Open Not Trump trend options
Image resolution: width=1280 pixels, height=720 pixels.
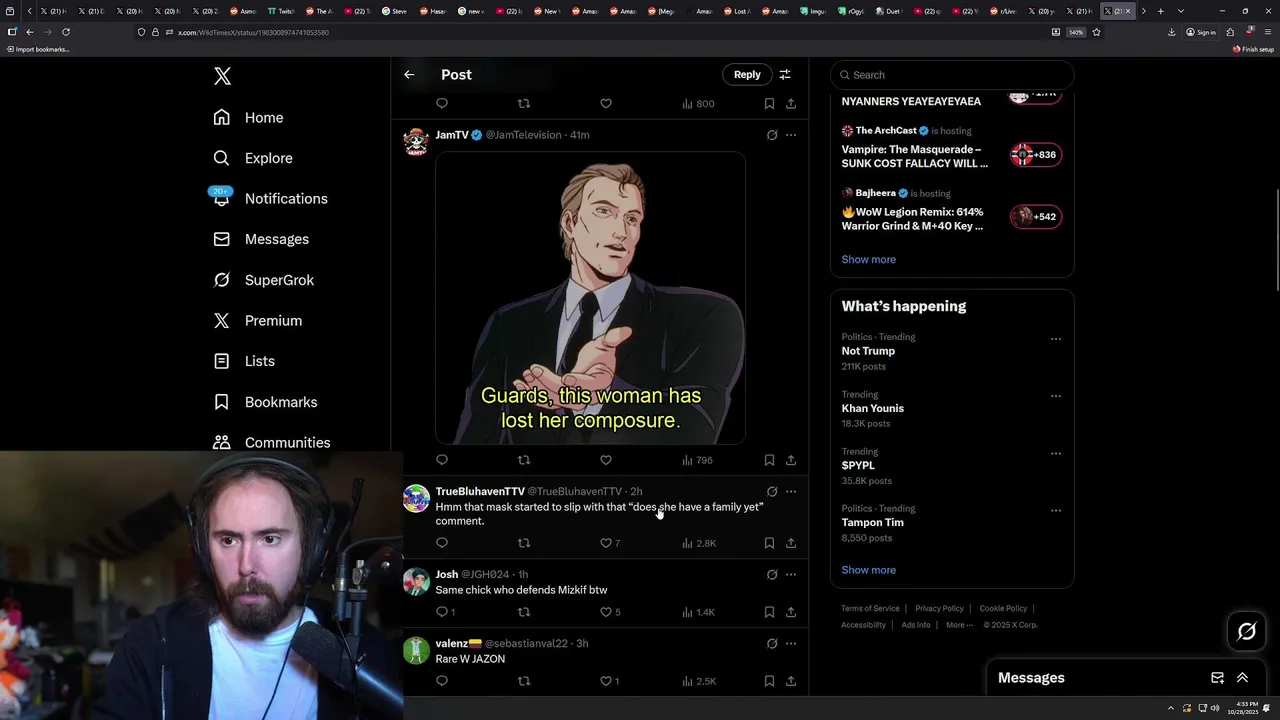click(1055, 339)
